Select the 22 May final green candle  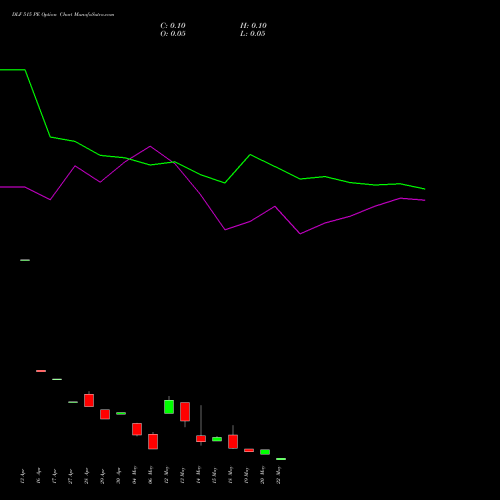[281, 459]
